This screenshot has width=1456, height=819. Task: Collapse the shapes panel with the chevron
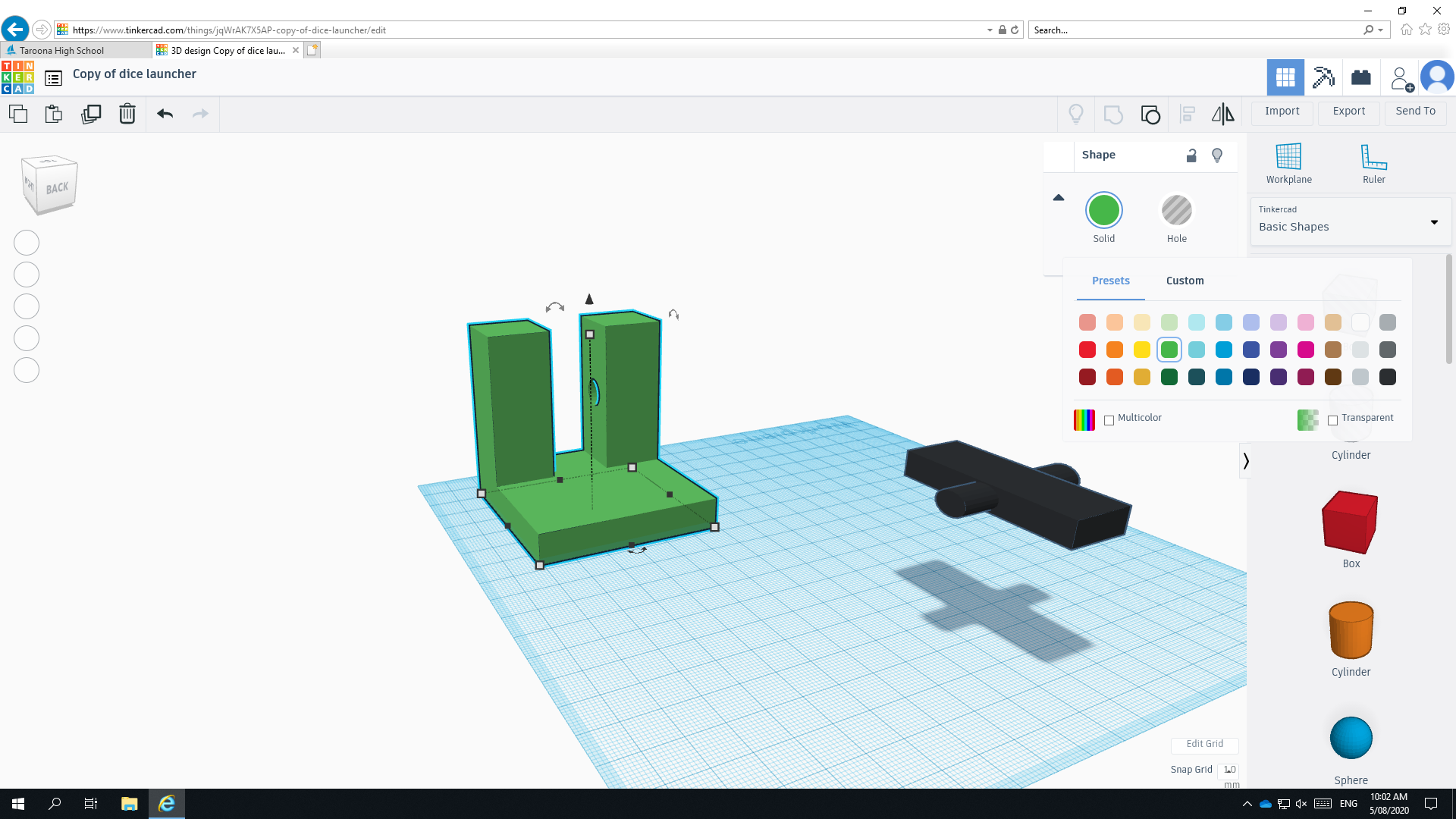tap(1247, 460)
